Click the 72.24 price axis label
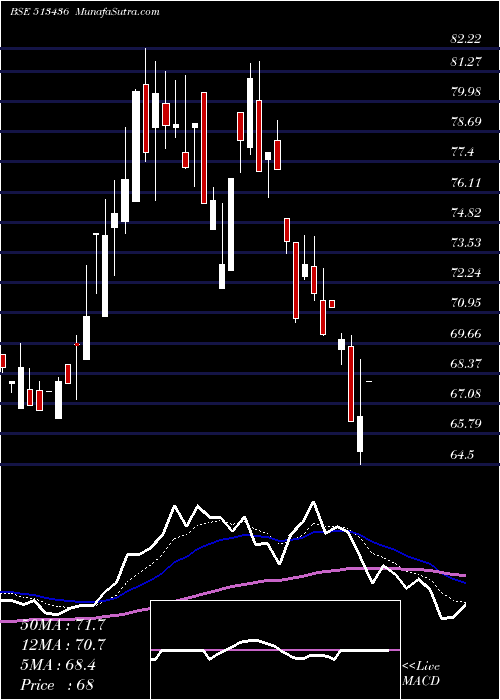This screenshot has height=700, width=500. click(x=466, y=273)
